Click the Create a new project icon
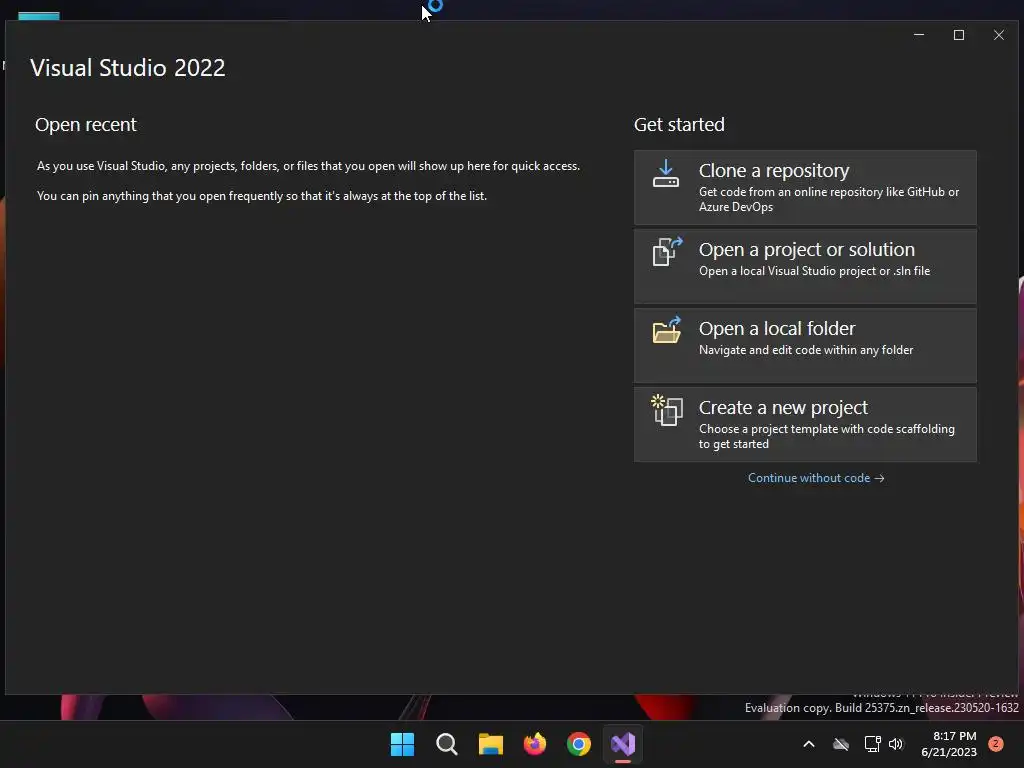This screenshot has height=768, width=1024. click(667, 410)
